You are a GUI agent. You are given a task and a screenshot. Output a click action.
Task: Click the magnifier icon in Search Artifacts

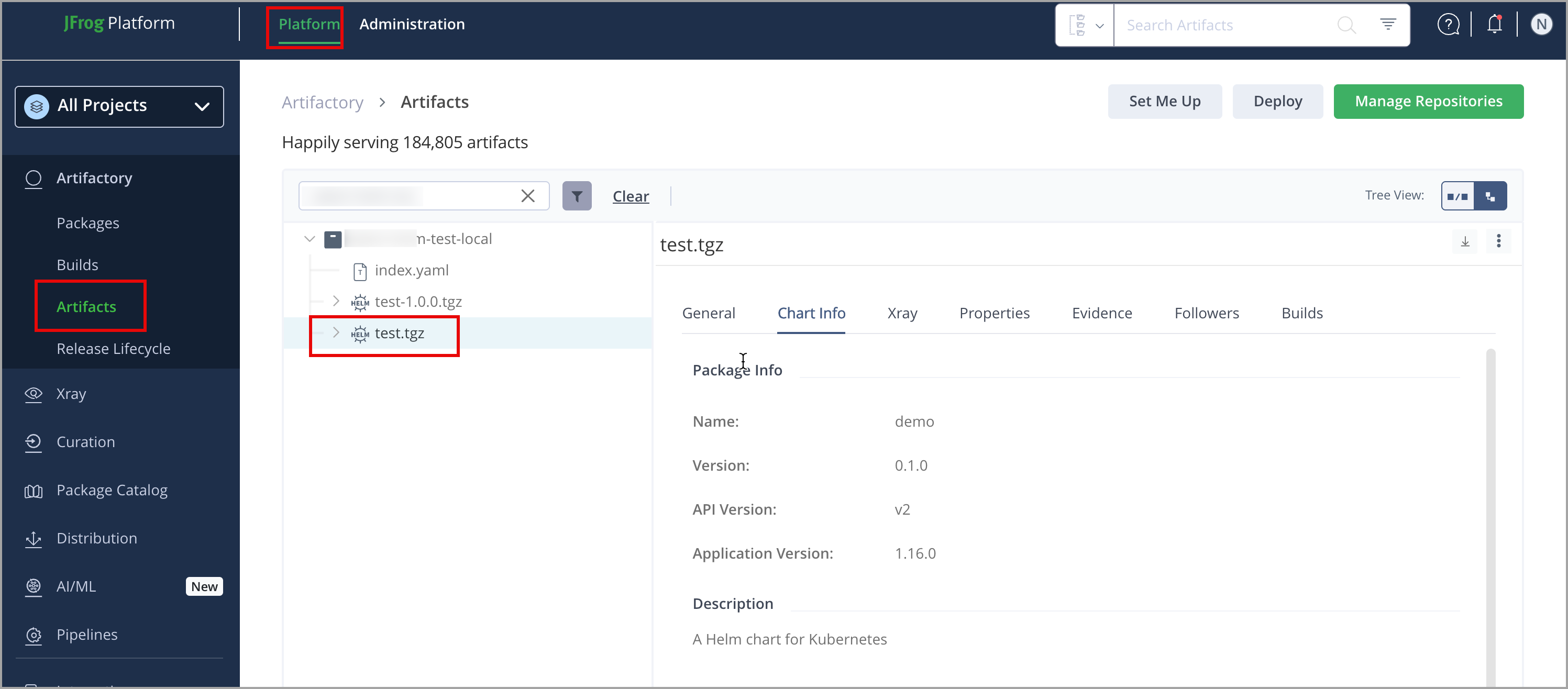pyautogui.click(x=1346, y=25)
